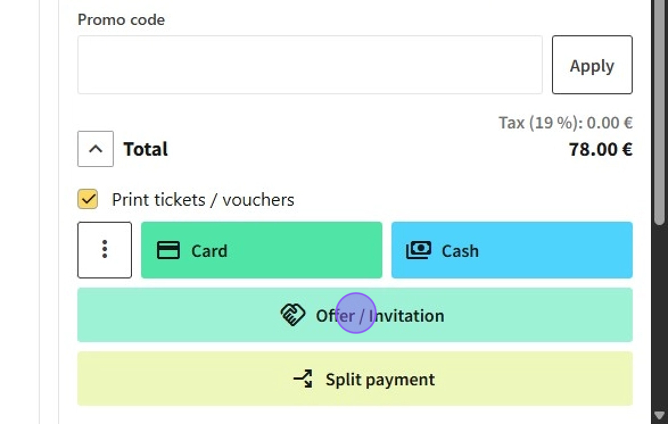Screen dimensions: 668x424
Task: Click the Tax (19 %) line
Action: tap(565, 123)
